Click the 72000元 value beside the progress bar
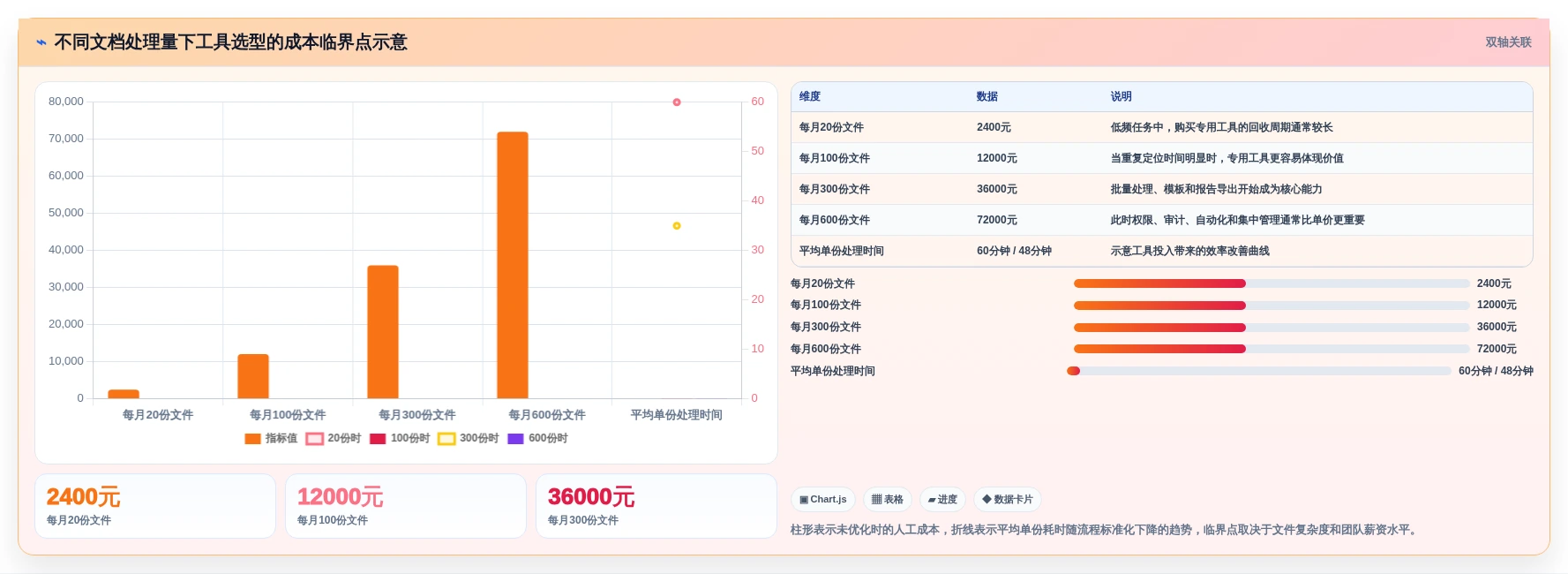The height and width of the screenshot is (574, 1568). 1497,349
